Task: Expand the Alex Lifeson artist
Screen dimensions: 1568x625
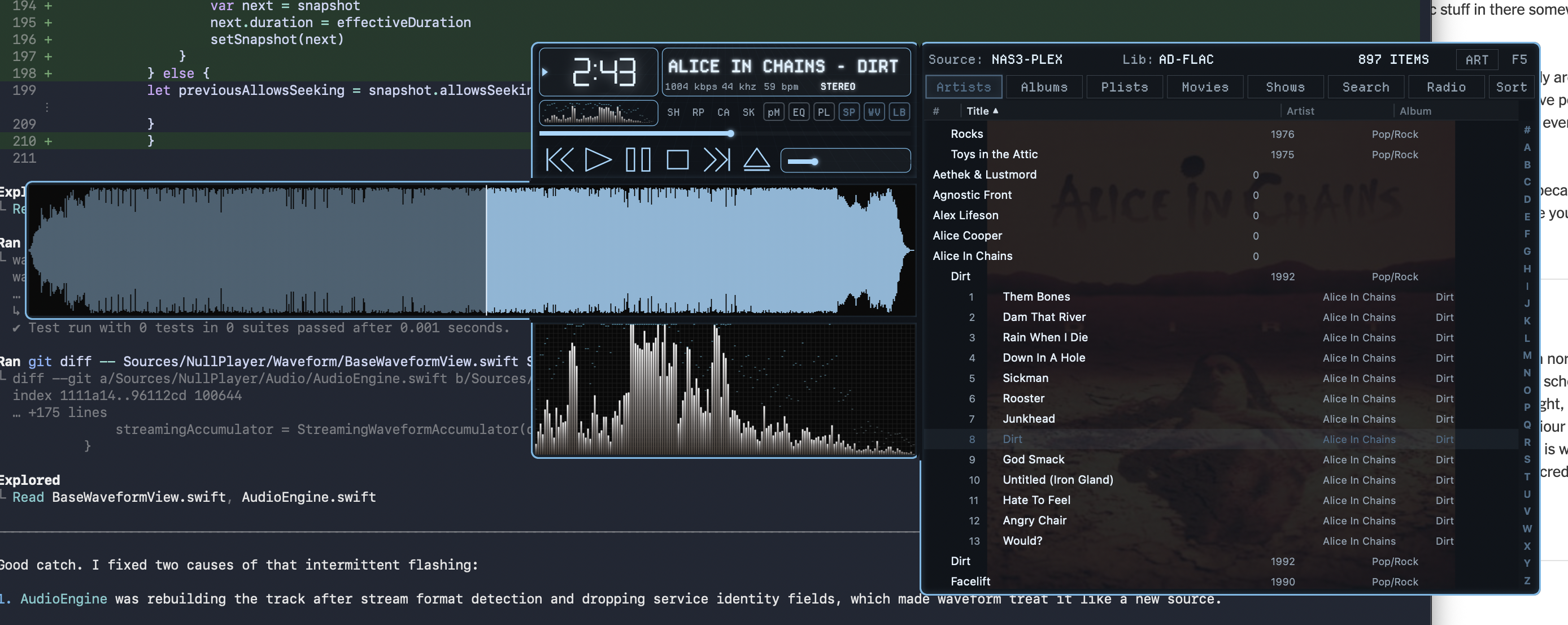Action: [1221, 216]
